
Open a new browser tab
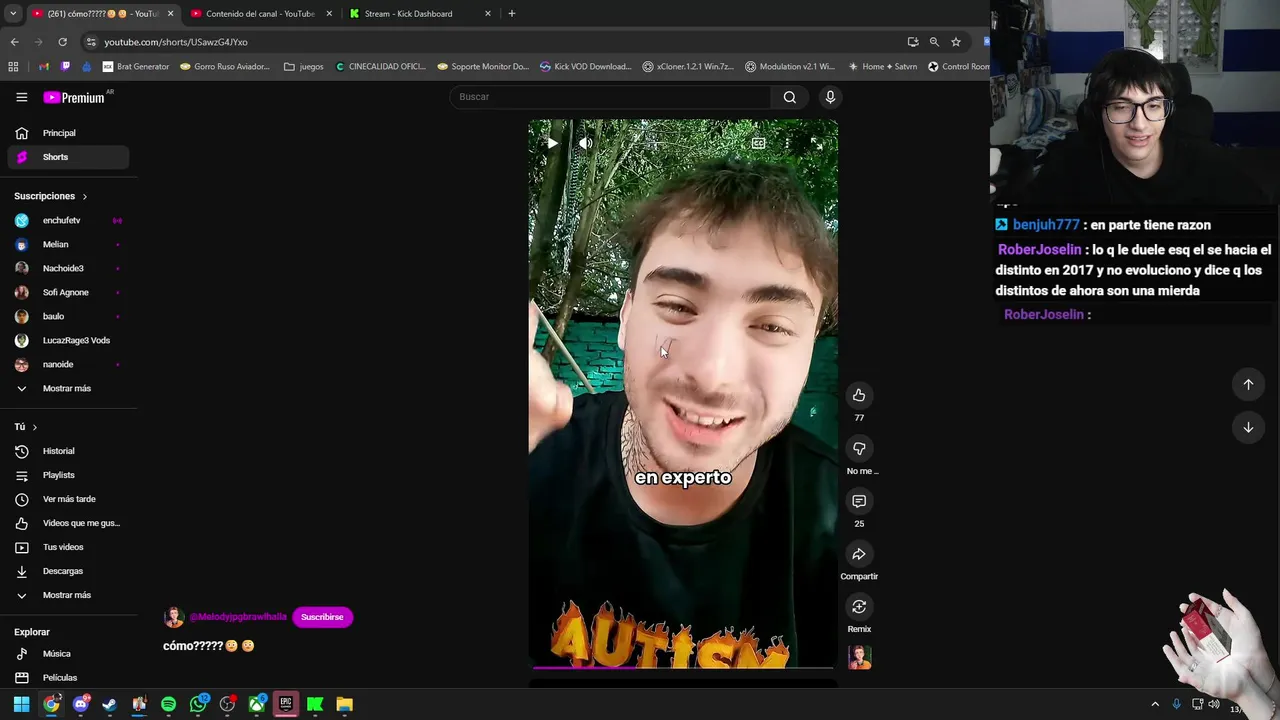[x=512, y=14]
